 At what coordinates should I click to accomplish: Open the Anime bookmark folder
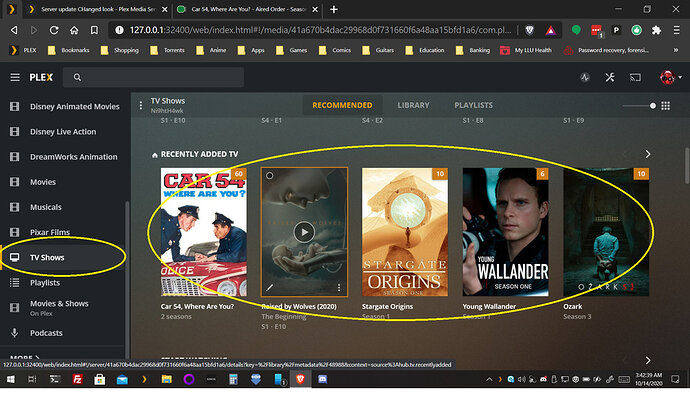[211, 50]
